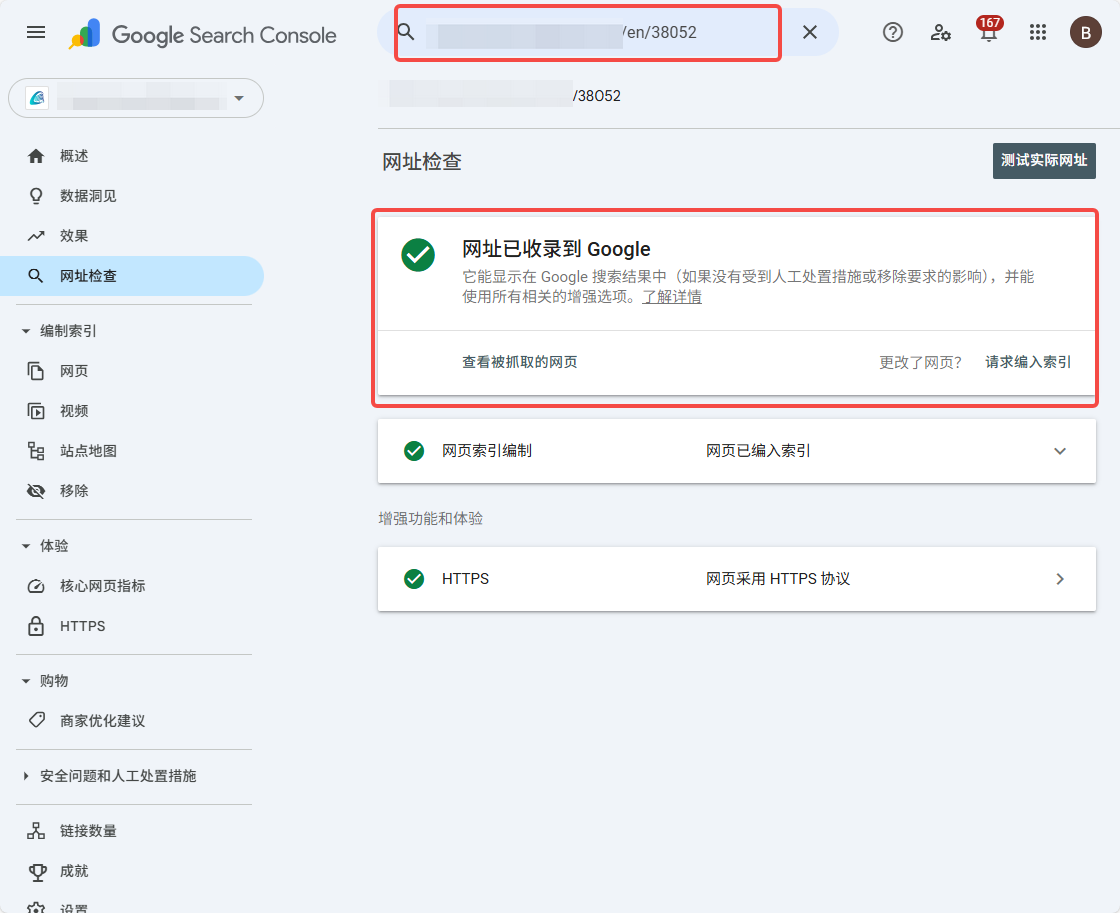Screen dimensions: 1120x913
Task: Click the 请求编入索引 link
Action: tap(1028, 363)
